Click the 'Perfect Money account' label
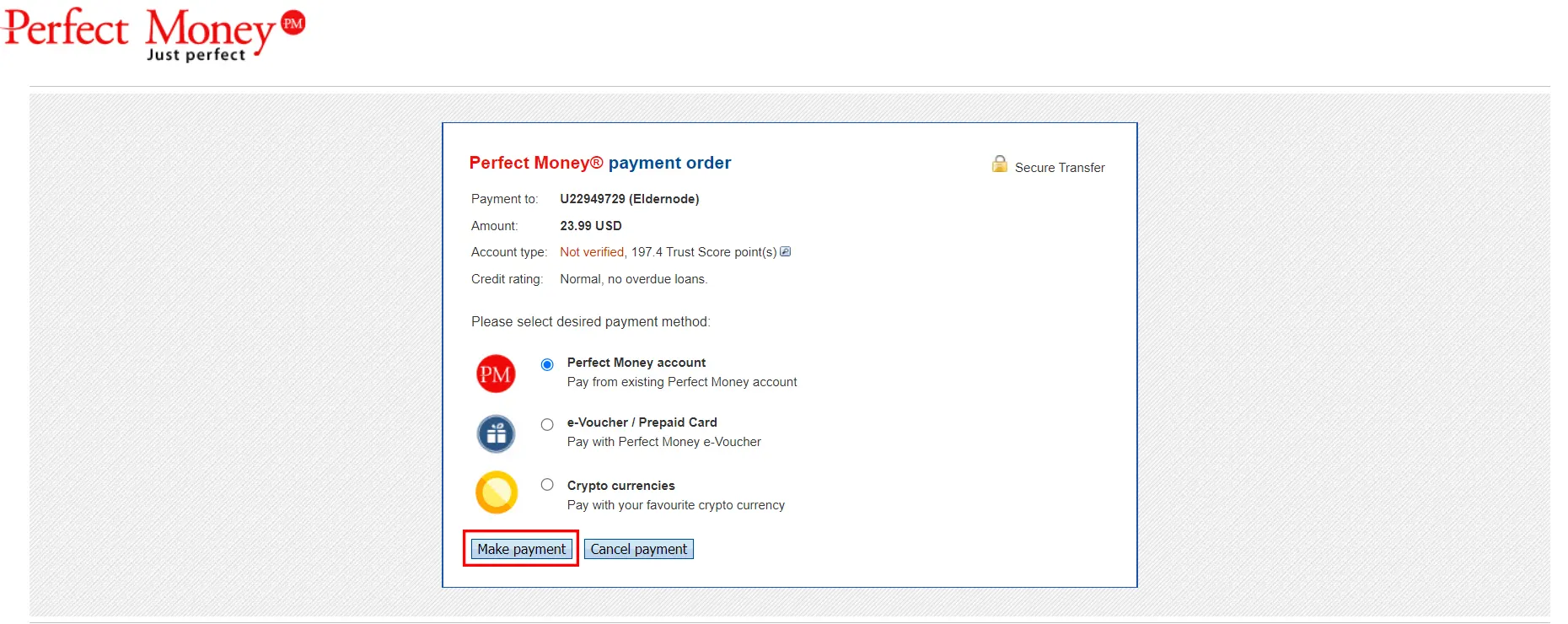Viewport: 1568px width, 624px height. pos(636,363)
